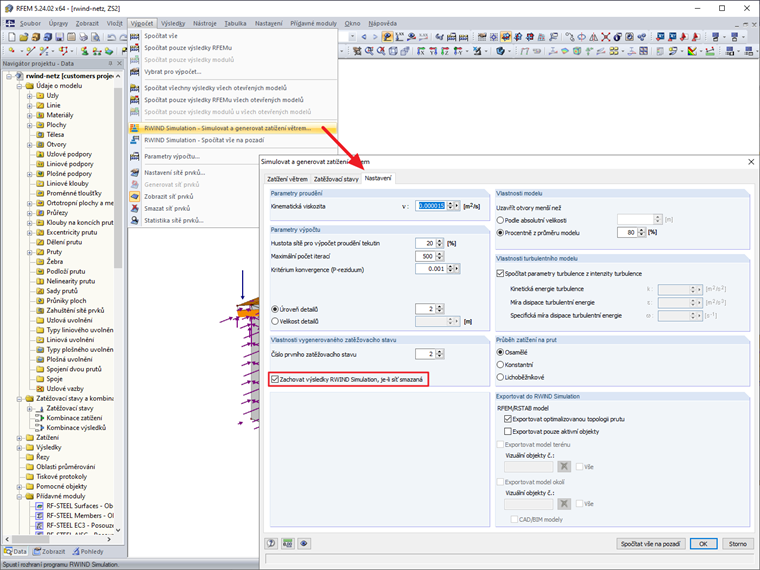
Task: Expand the Výsledky tree node
Action: click(19, 447)
